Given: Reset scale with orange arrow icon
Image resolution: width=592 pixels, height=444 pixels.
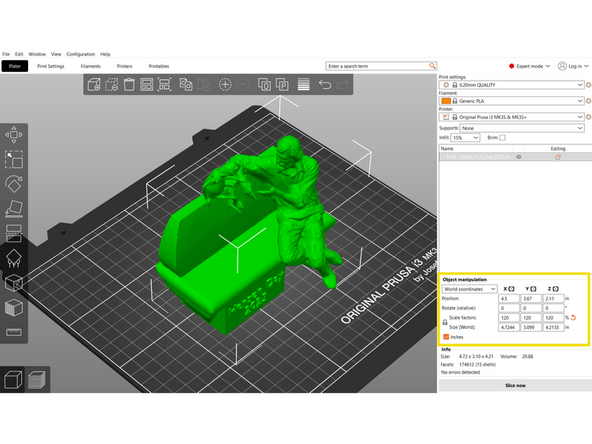Looking at the screenshot, I should (574, 318).
